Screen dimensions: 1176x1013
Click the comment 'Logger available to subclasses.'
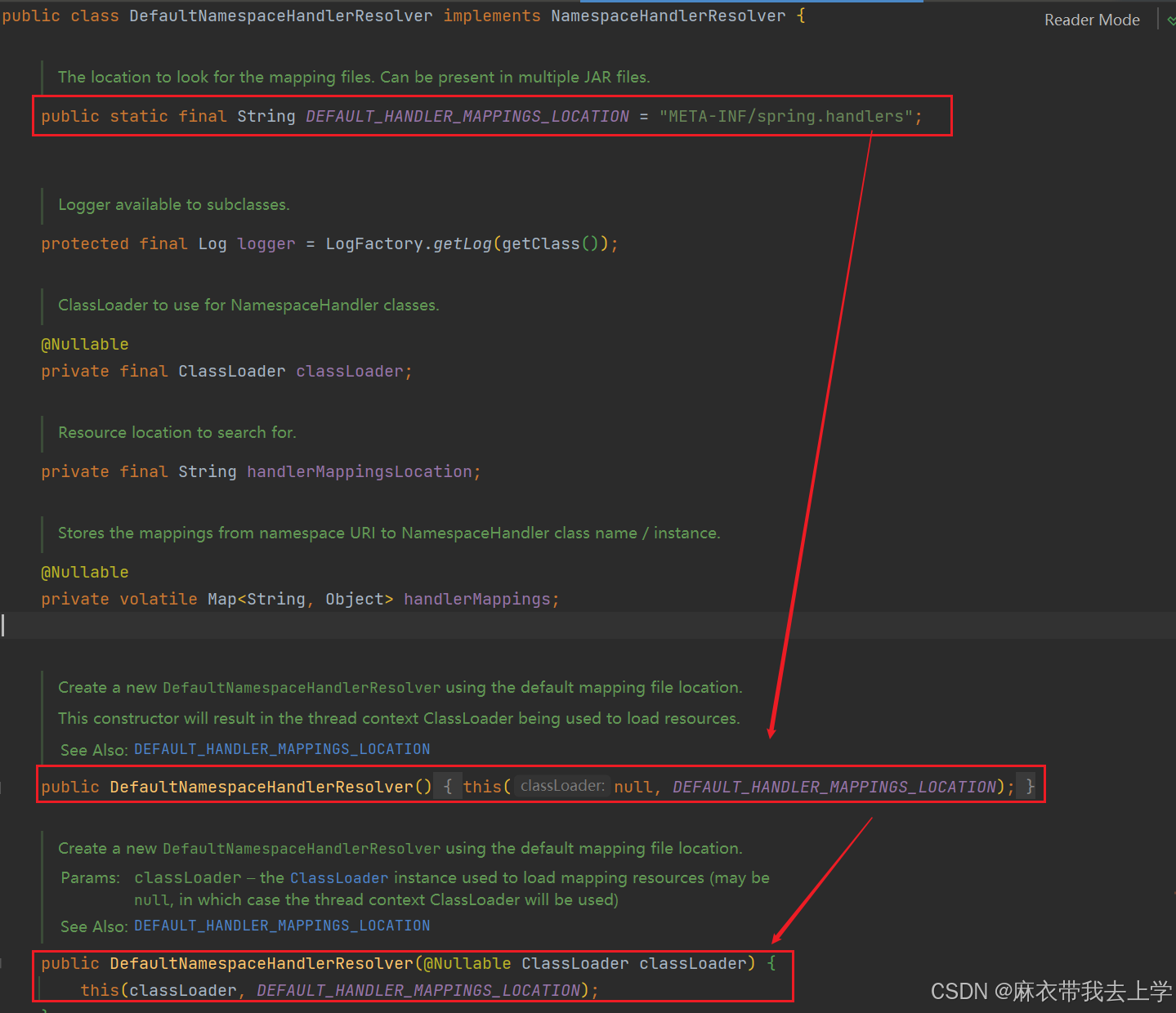click(x=174, y=204)
